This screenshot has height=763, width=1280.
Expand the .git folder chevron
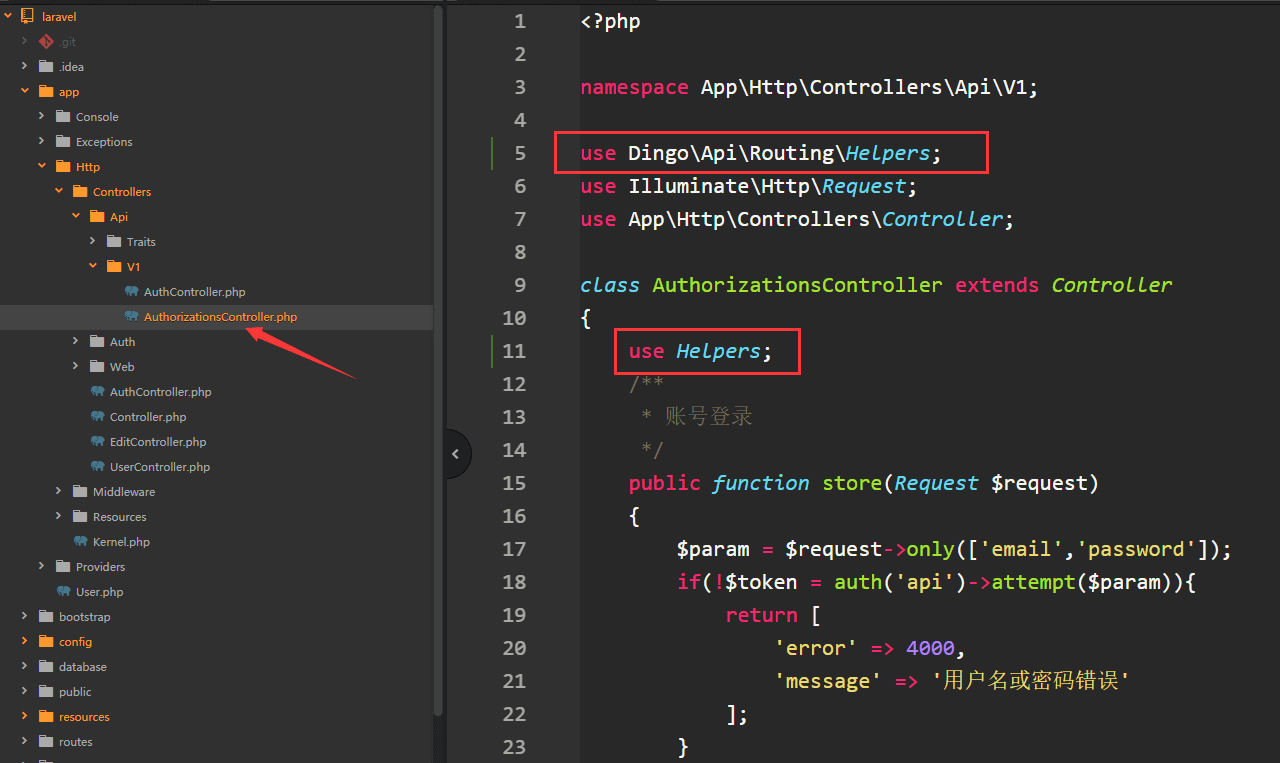[24, 42]
